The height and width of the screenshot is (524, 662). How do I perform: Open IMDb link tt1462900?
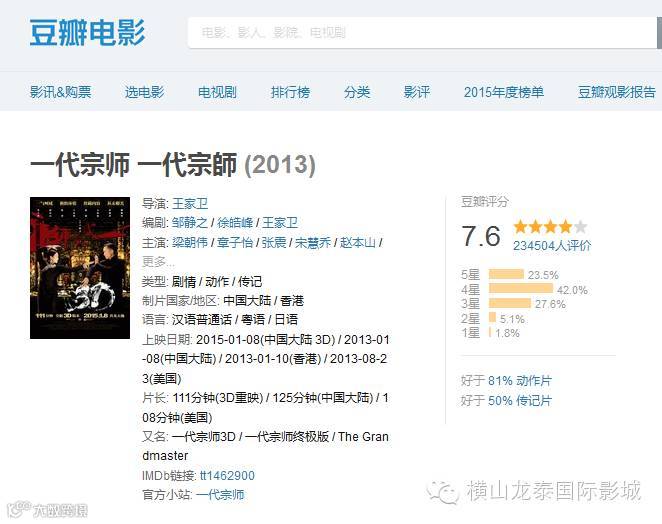(x=227, y=475)
